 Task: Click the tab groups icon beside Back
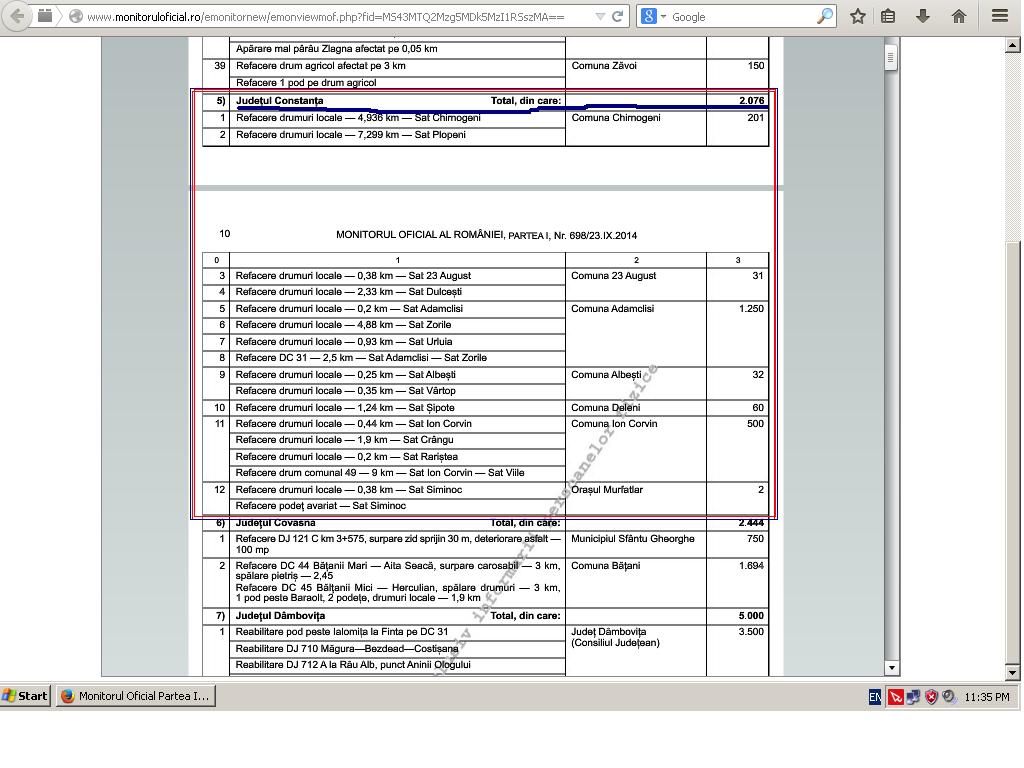click(46, 16)
